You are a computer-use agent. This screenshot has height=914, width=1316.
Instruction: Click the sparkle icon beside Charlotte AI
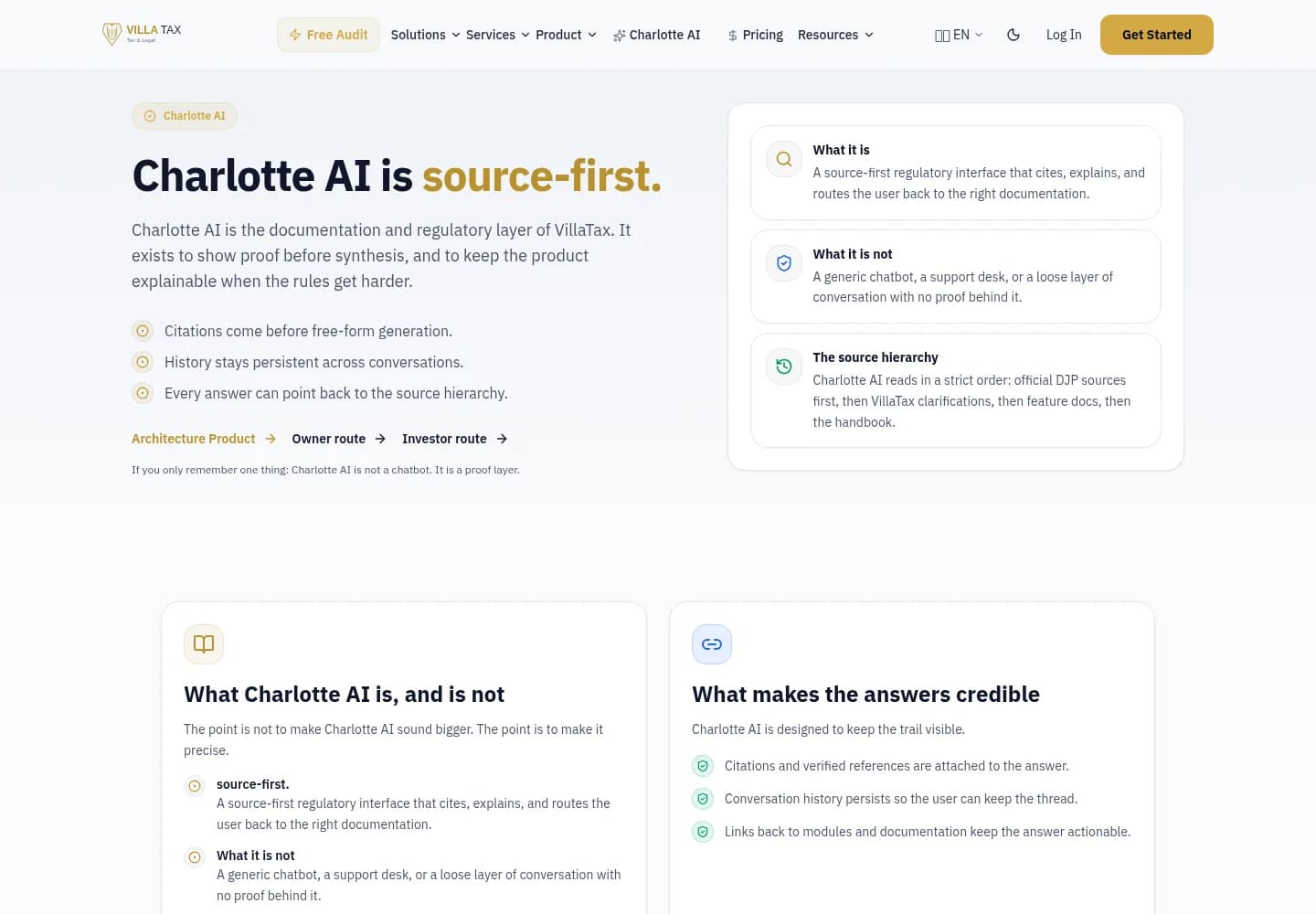[620, 36]
